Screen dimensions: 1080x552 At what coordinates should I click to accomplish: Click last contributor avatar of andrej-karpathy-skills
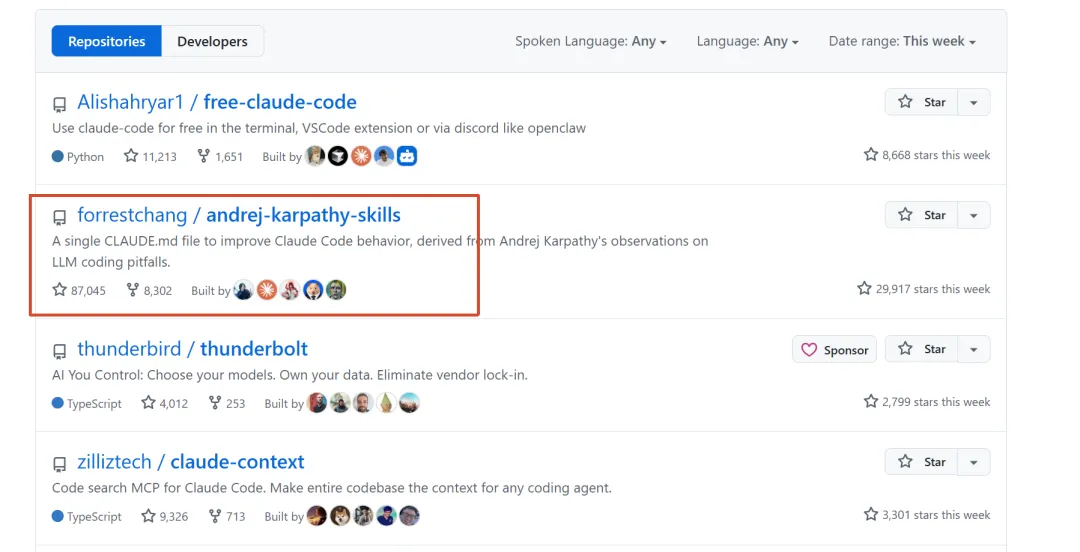(x=336, y=289)
